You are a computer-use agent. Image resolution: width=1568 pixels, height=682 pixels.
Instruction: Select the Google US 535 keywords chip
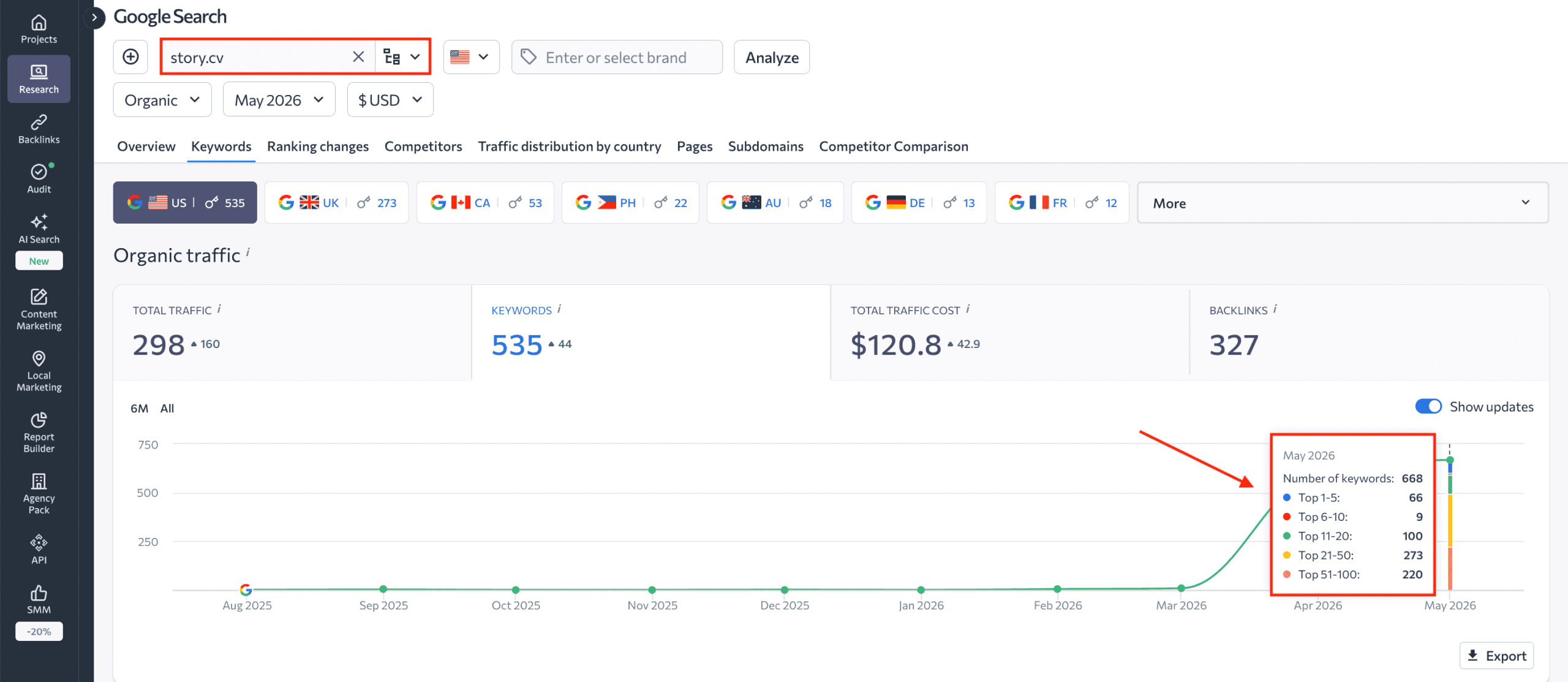click(x=185, y=203)
